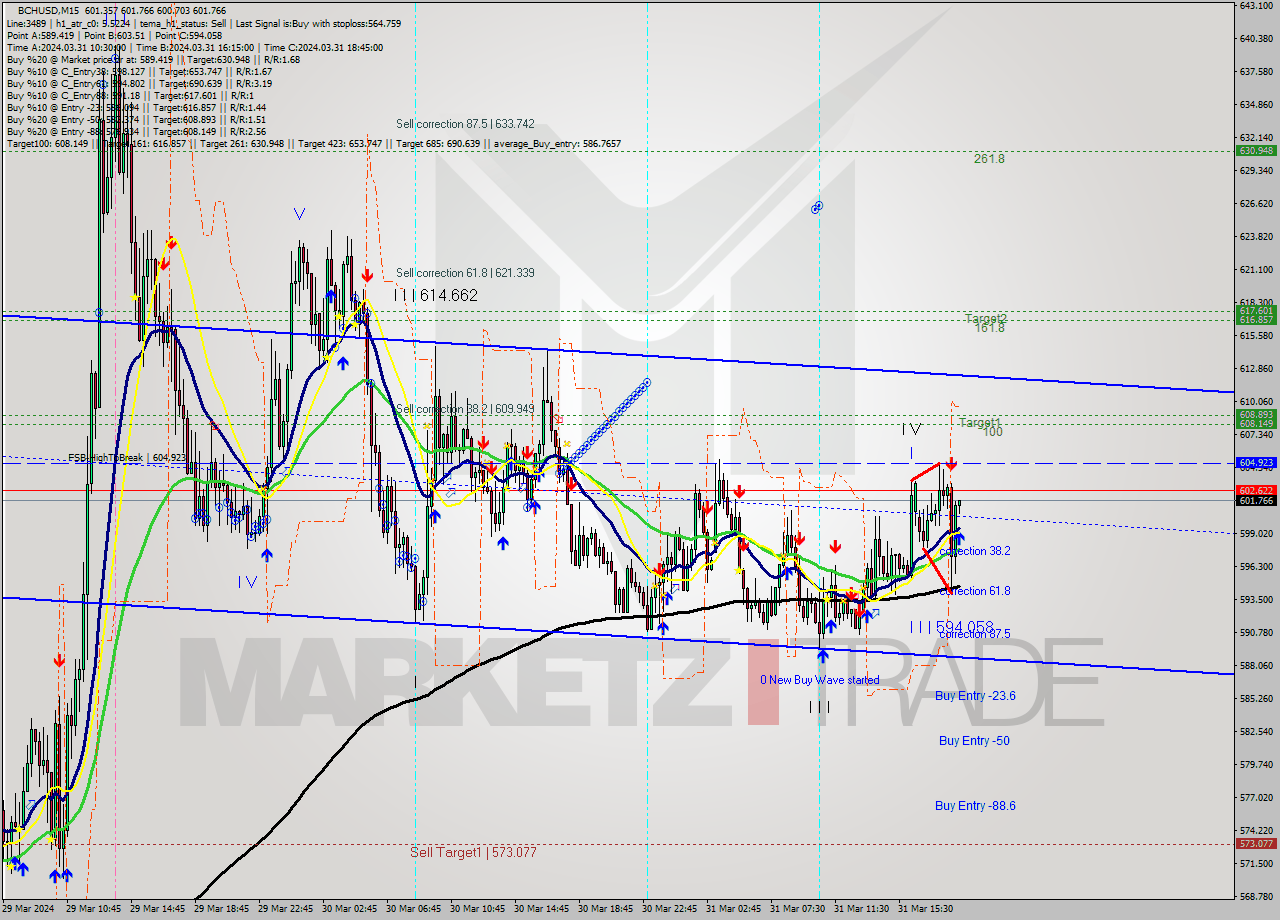Select the 'Sell correction 38.2 | 609.949' label

(x=465, y=409)
